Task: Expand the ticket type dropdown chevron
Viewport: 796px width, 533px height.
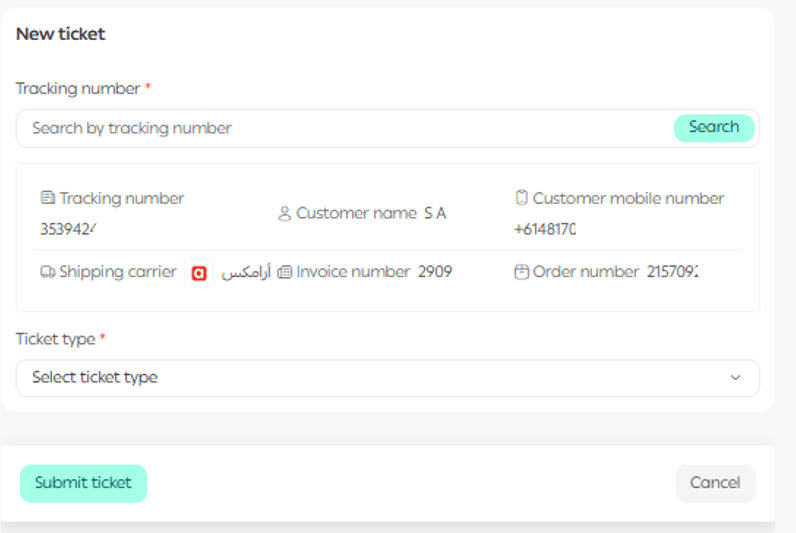Action: (735, 378)
